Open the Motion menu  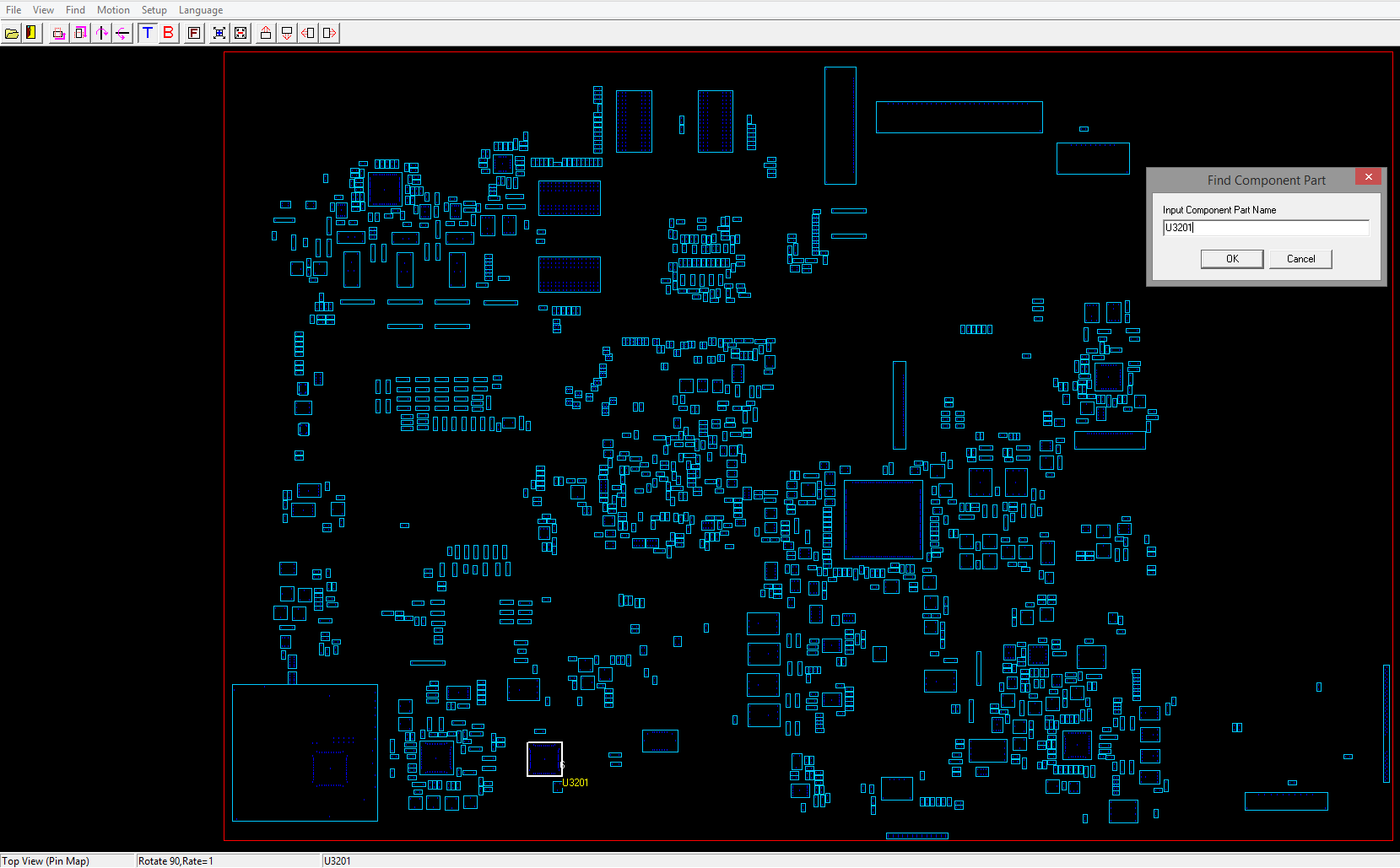(113, 10)
